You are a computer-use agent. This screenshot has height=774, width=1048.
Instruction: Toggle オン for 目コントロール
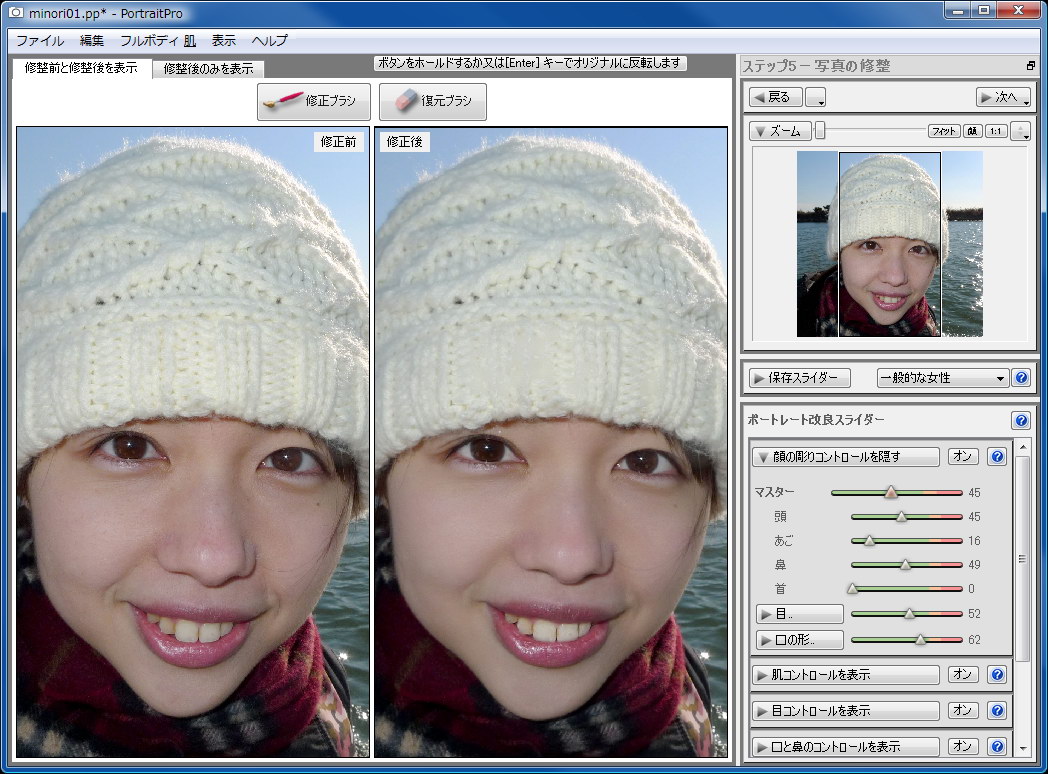(x=962, y=711)
